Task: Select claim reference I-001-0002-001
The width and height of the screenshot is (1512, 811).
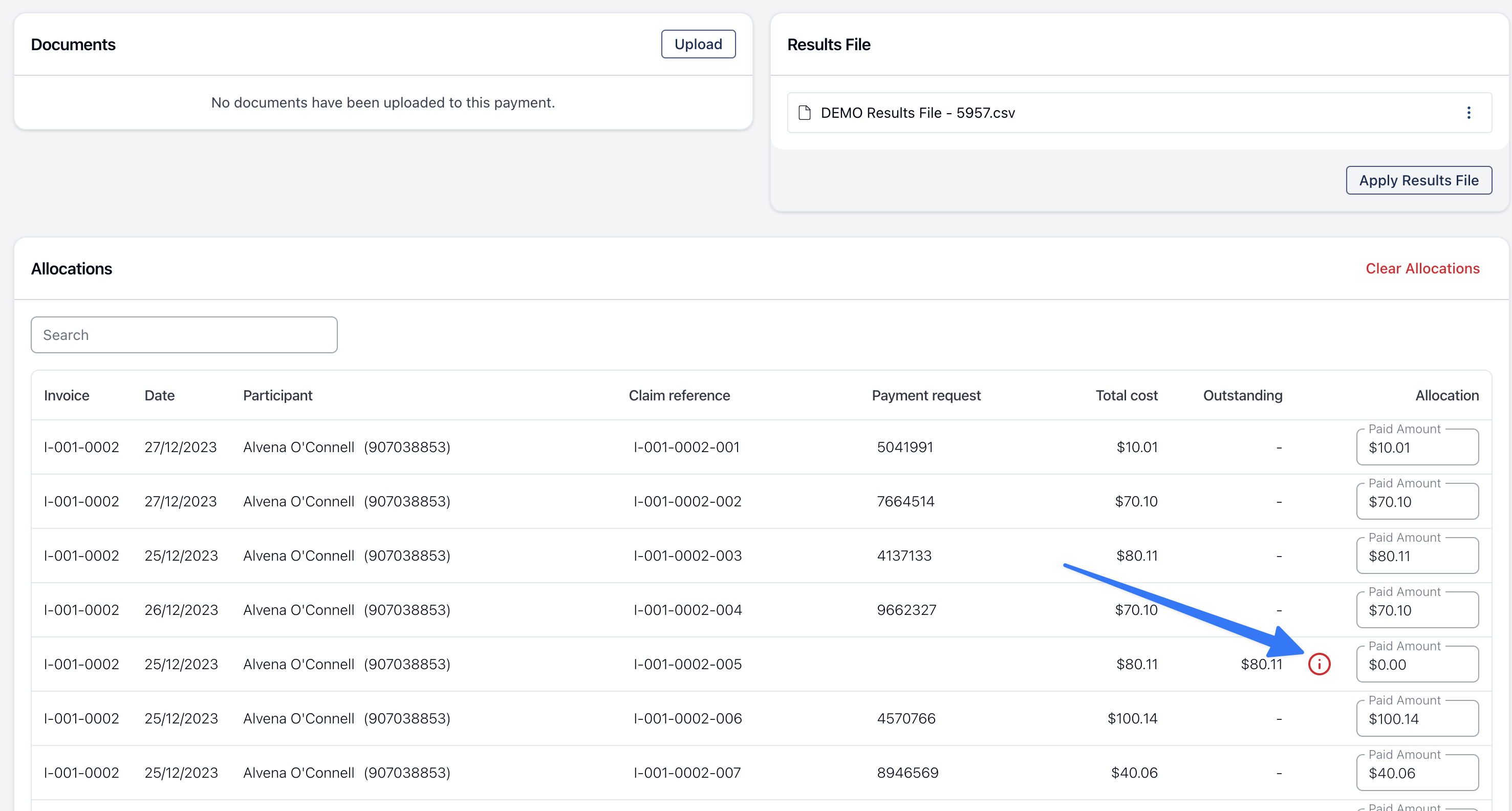Action: [686, 447]
